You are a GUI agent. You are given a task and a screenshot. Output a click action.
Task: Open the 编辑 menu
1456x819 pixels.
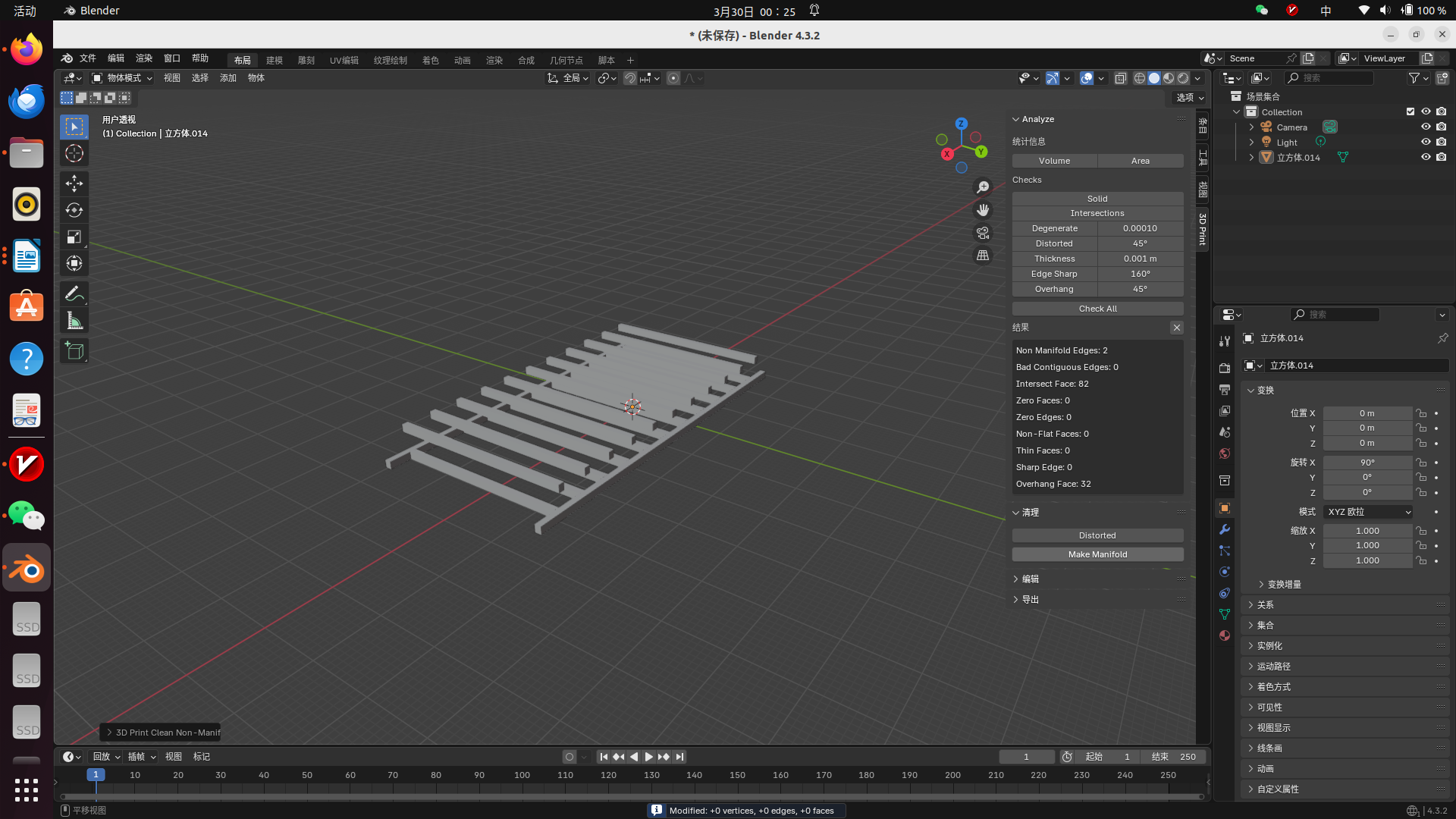pyautogui.click(x=115, y=58)
